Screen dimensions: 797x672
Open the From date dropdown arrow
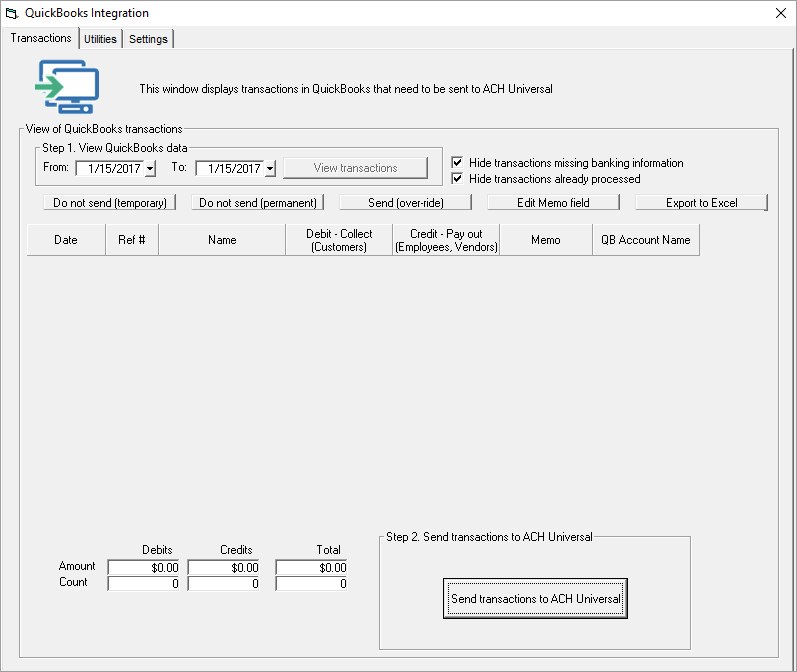pos(150,168)
